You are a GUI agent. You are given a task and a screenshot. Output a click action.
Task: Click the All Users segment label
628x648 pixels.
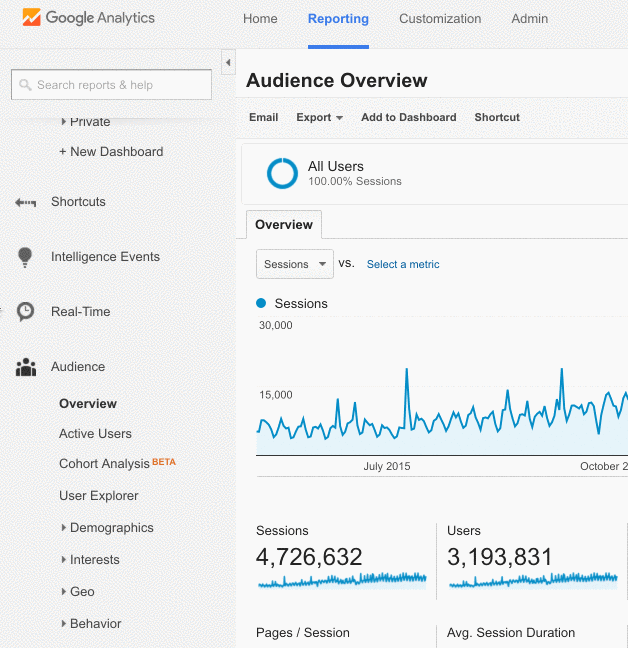point(335,167)
